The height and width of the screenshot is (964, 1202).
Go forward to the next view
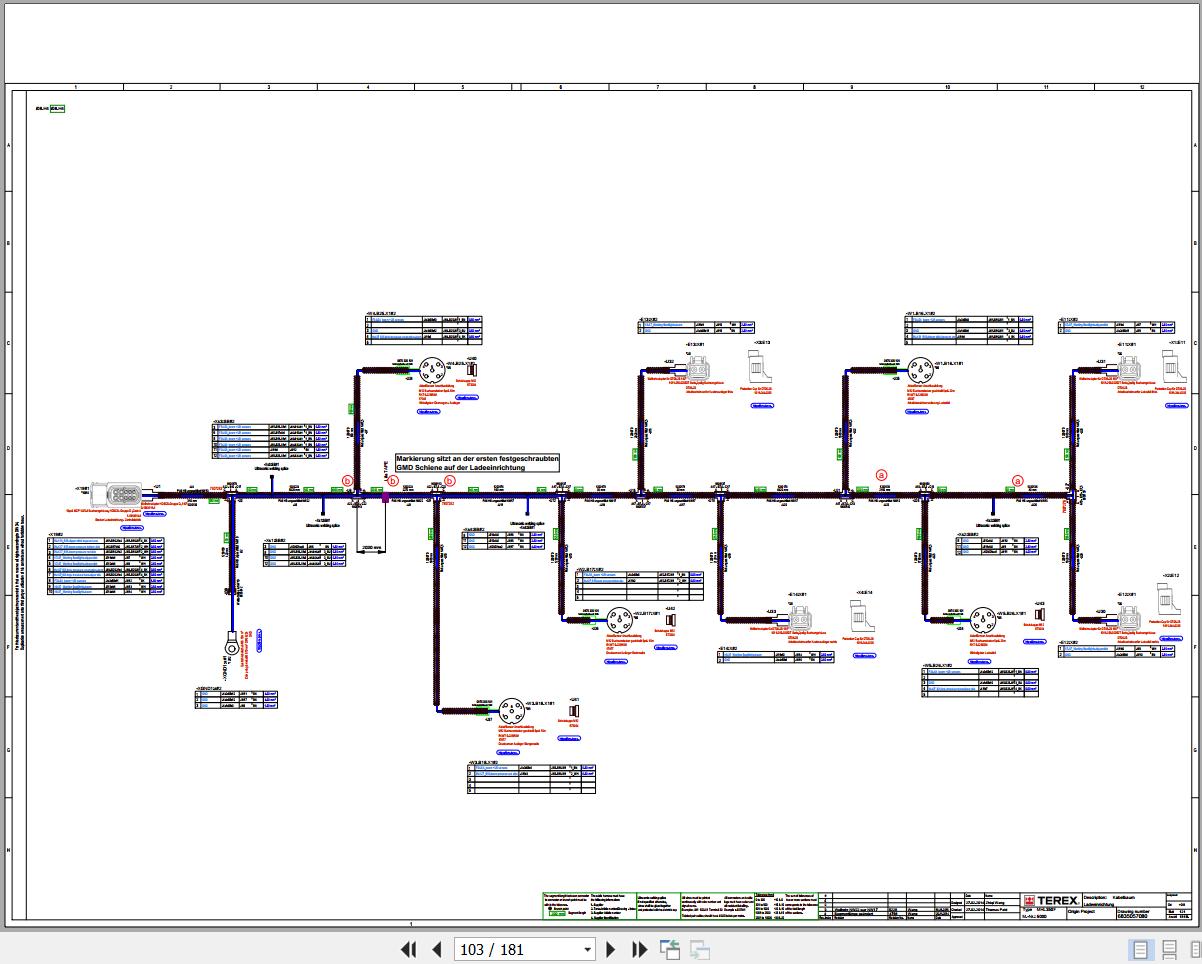699,949
